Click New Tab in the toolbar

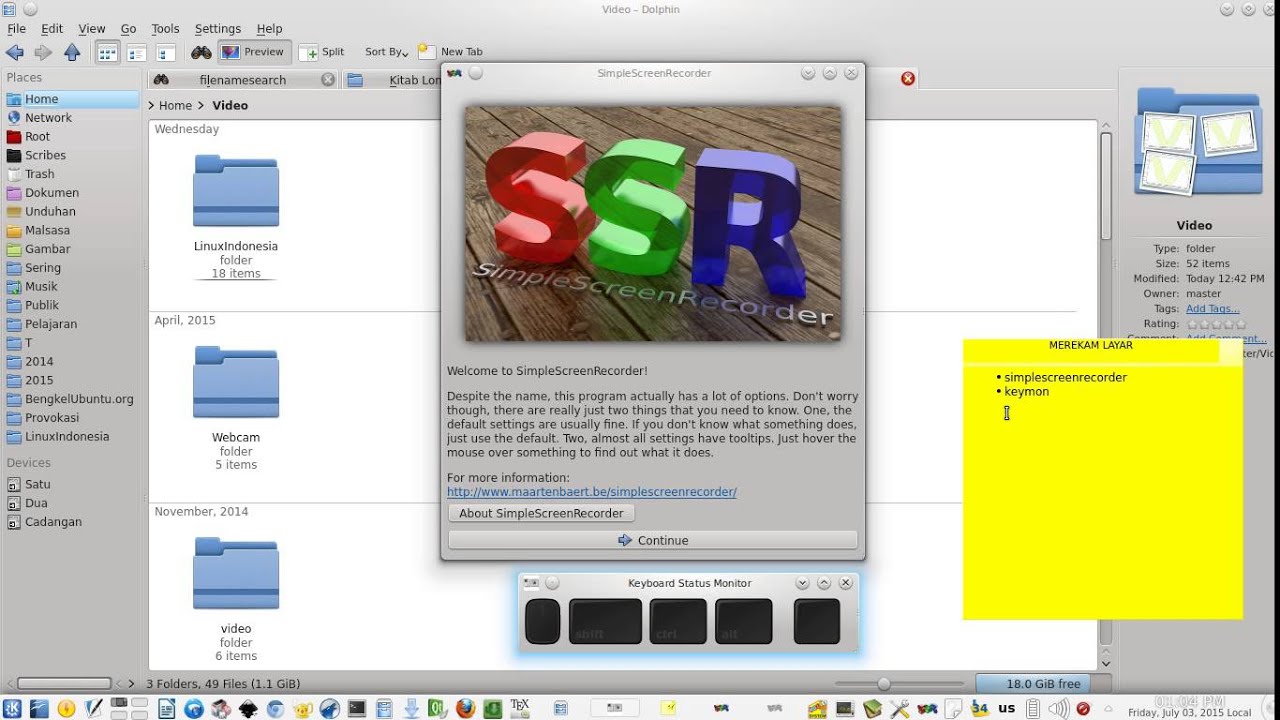[x=450, y=52]
